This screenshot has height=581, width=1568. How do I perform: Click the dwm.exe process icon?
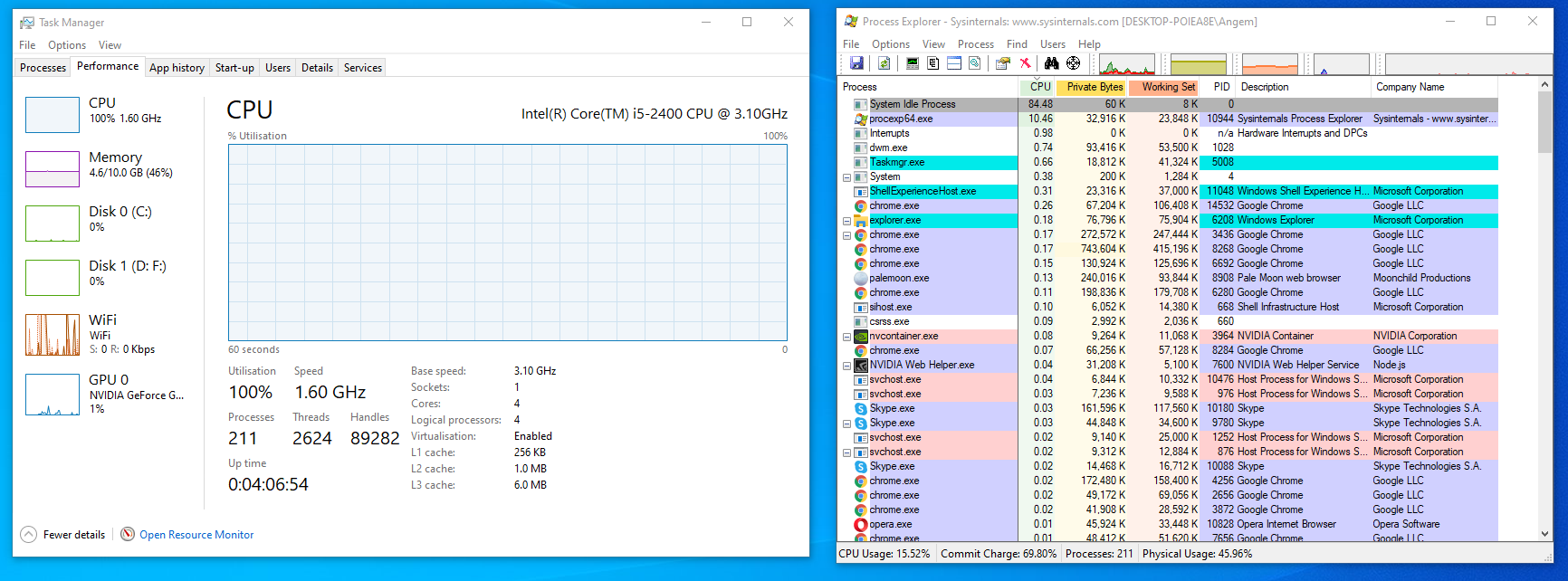861,148
